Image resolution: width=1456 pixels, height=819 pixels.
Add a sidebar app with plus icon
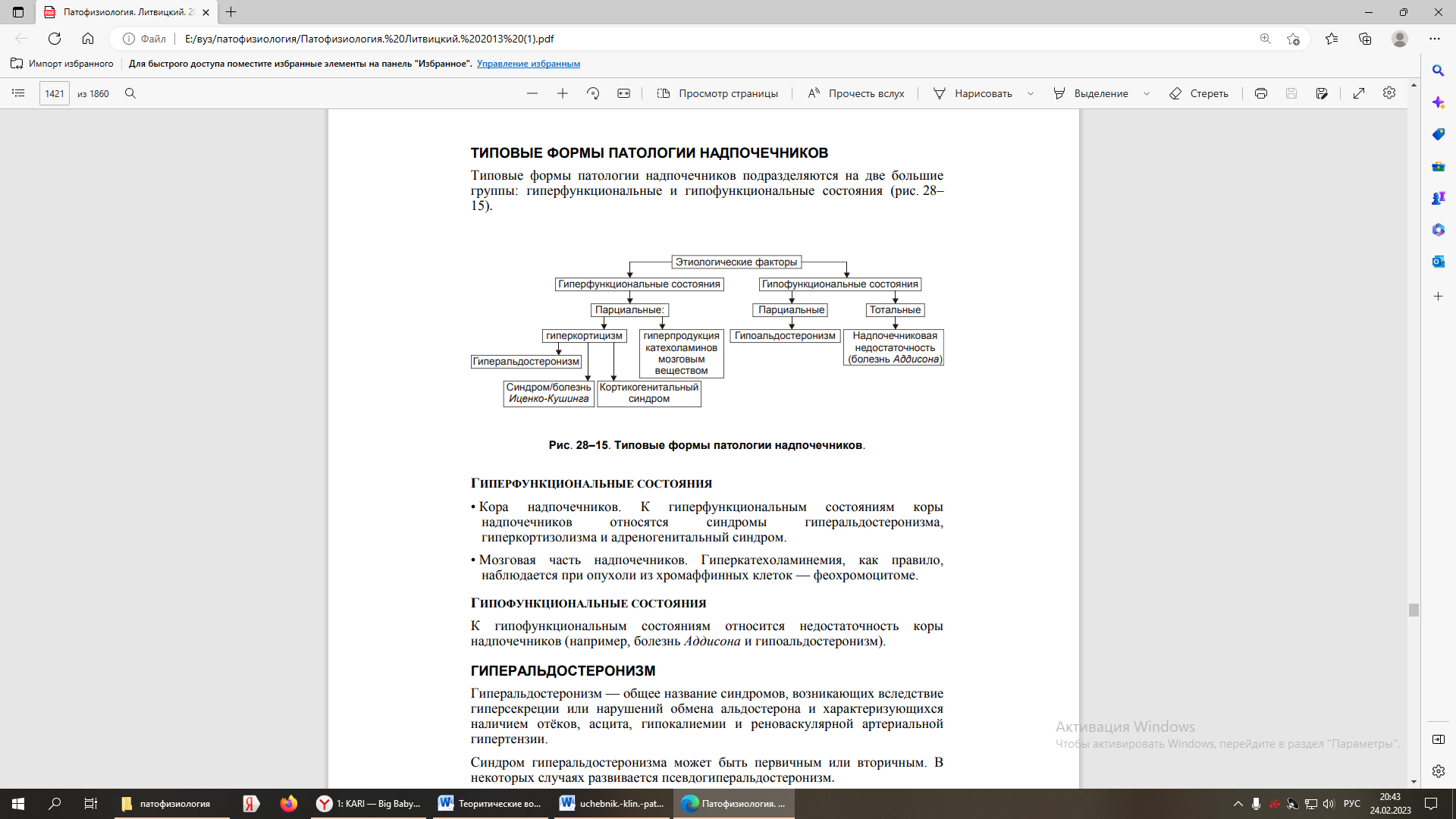1438,297
